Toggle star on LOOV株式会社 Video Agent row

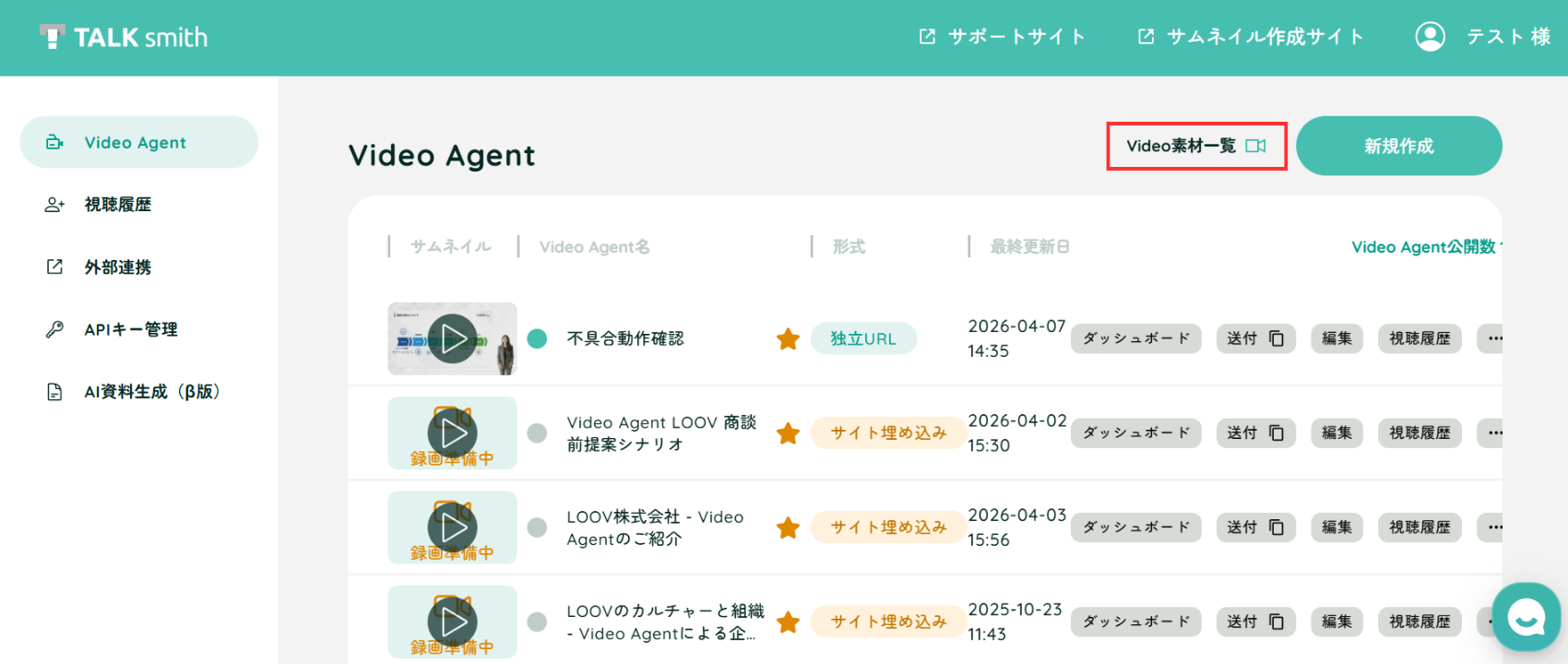pyautogui.click(x=788, y=528)
